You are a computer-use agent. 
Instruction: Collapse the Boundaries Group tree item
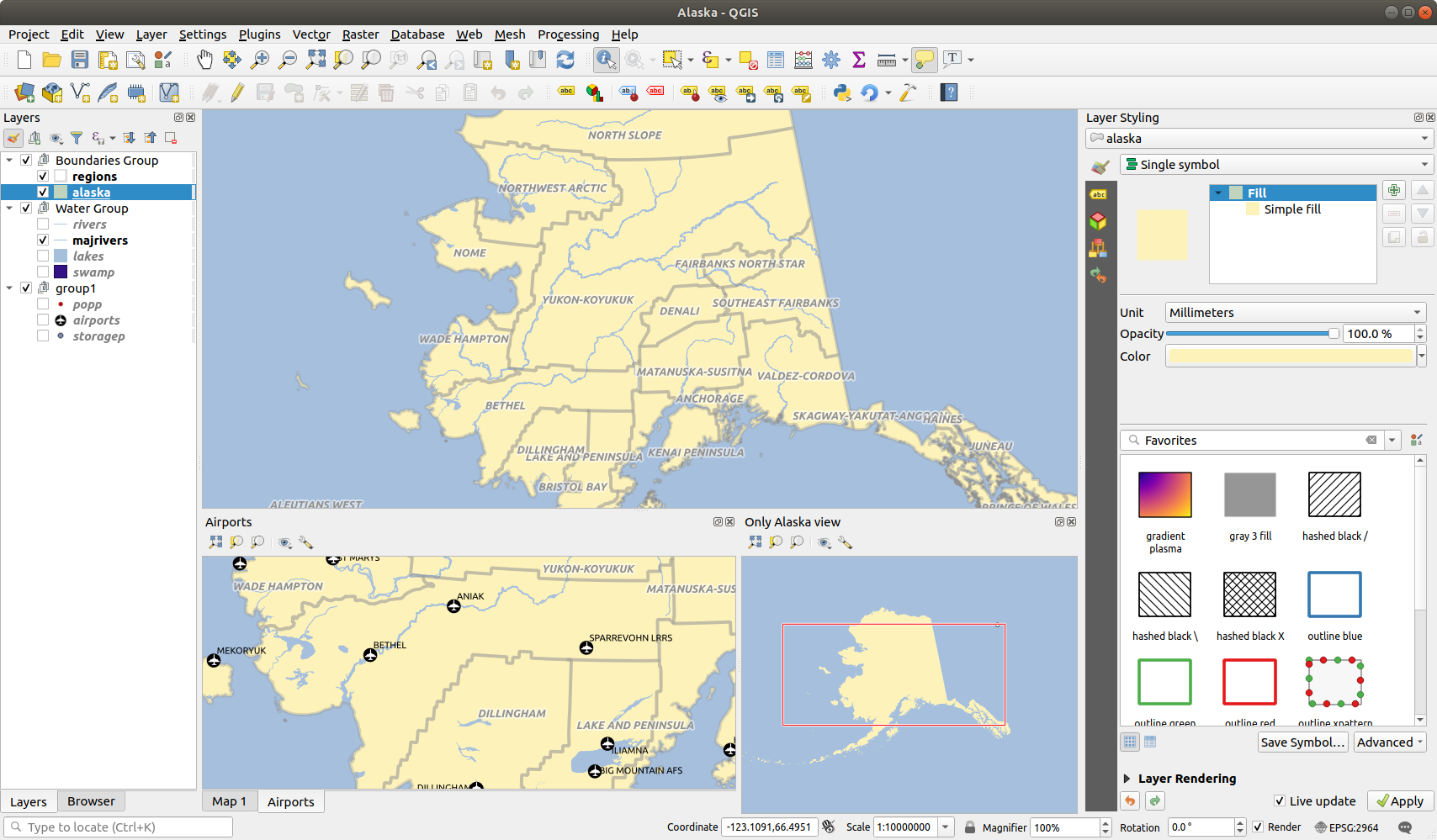point(9,160)
